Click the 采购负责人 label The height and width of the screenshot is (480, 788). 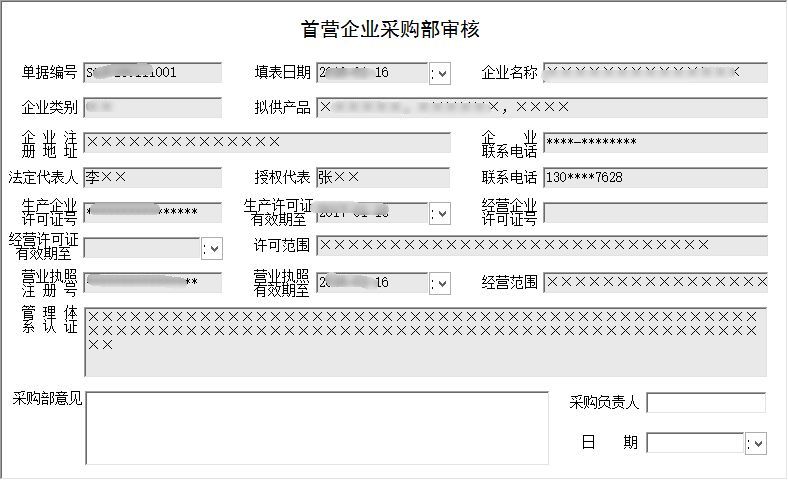tap(604, 402)
